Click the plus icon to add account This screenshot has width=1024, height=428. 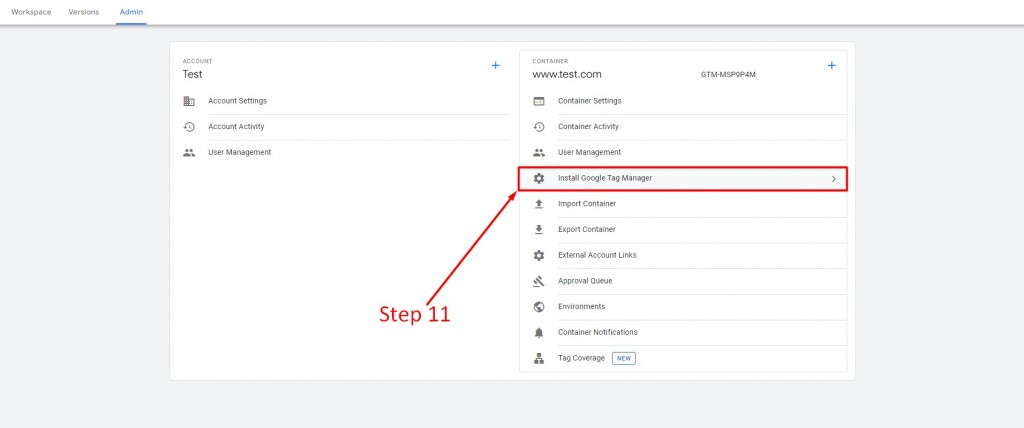[x=496, y=65]
